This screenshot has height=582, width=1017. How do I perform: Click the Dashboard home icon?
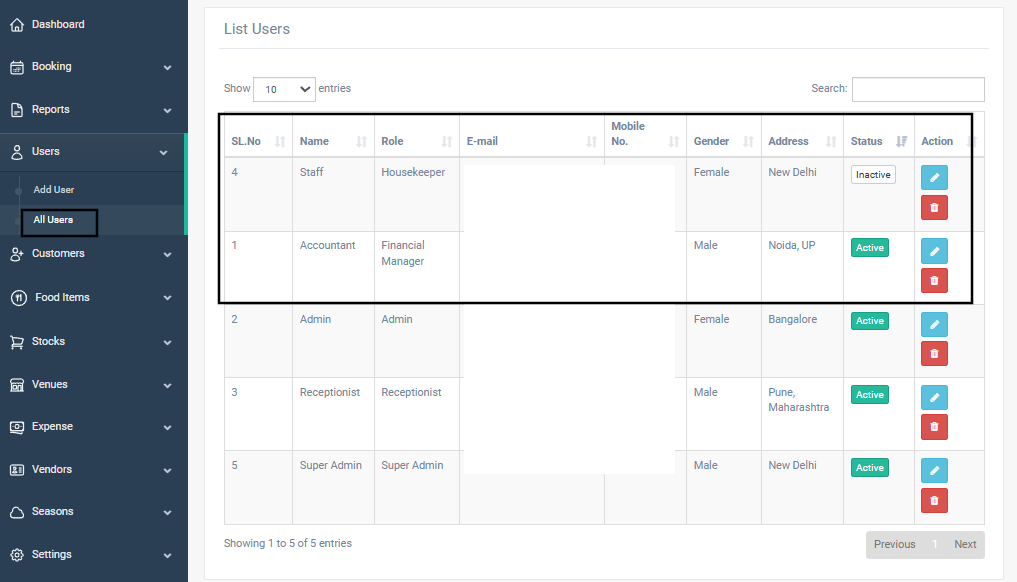(x=17, y=25)
